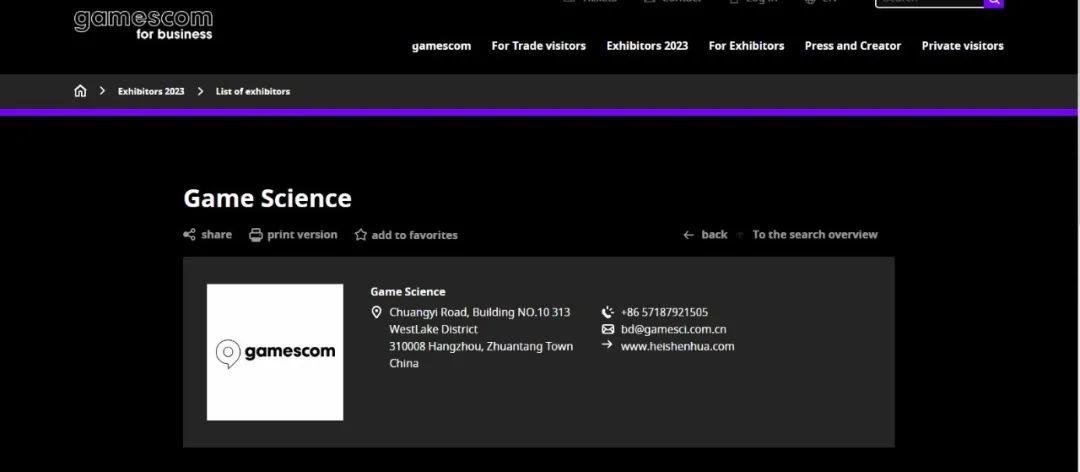Click the printer icon for print version

[256, 235]
